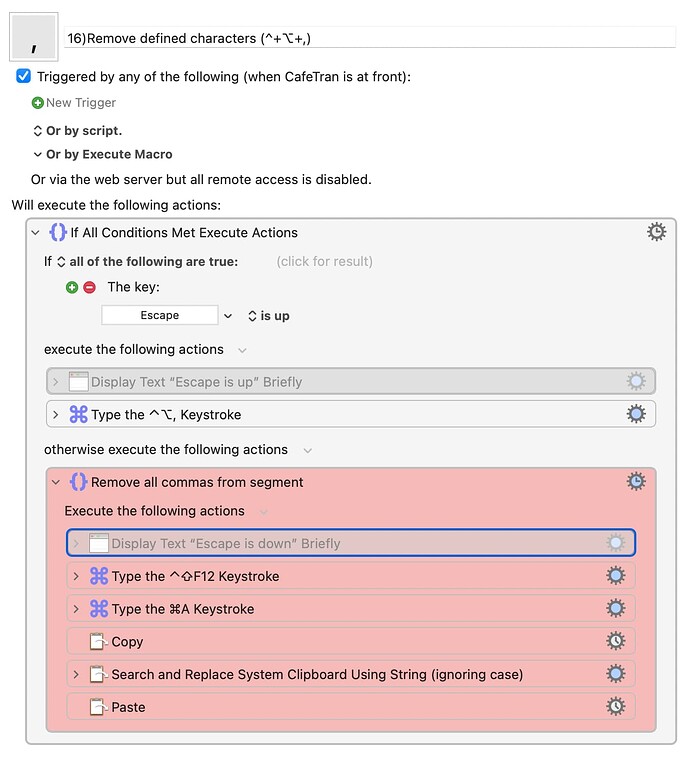The image size is (690, 764).
Task: Expand the Display Text 'Escape is up' action
Action: 56,382
